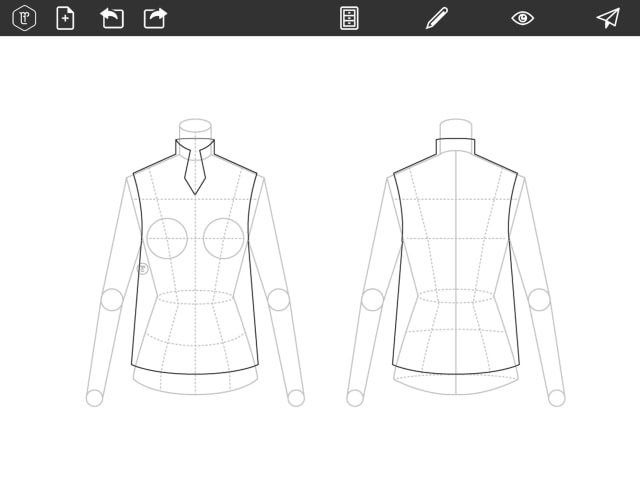Screen dimensions: 640x480
Task: Click the small circular marker near left bust
Action: [142, 269]
